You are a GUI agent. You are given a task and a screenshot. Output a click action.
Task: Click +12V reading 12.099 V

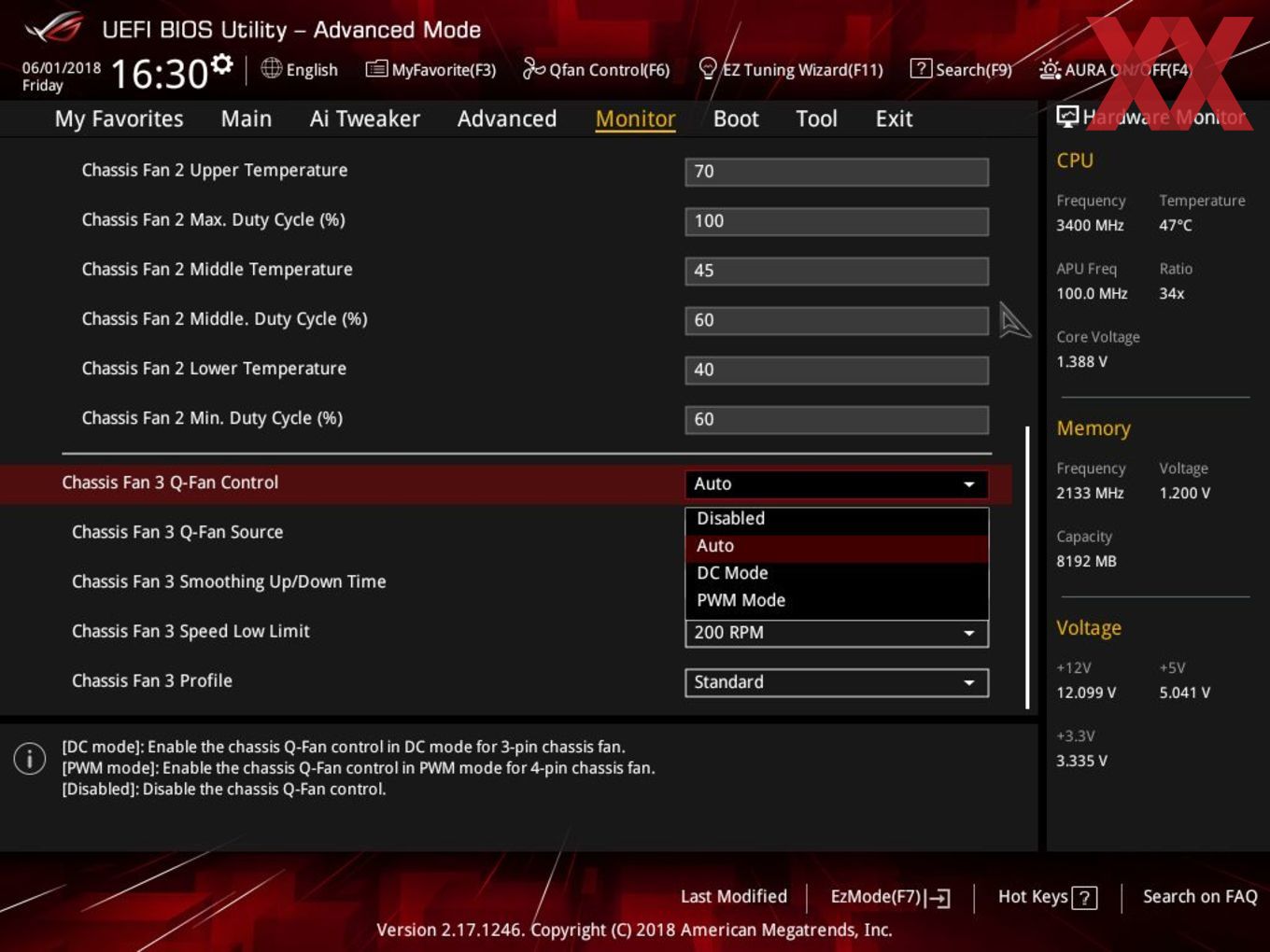coord(1086,693)
